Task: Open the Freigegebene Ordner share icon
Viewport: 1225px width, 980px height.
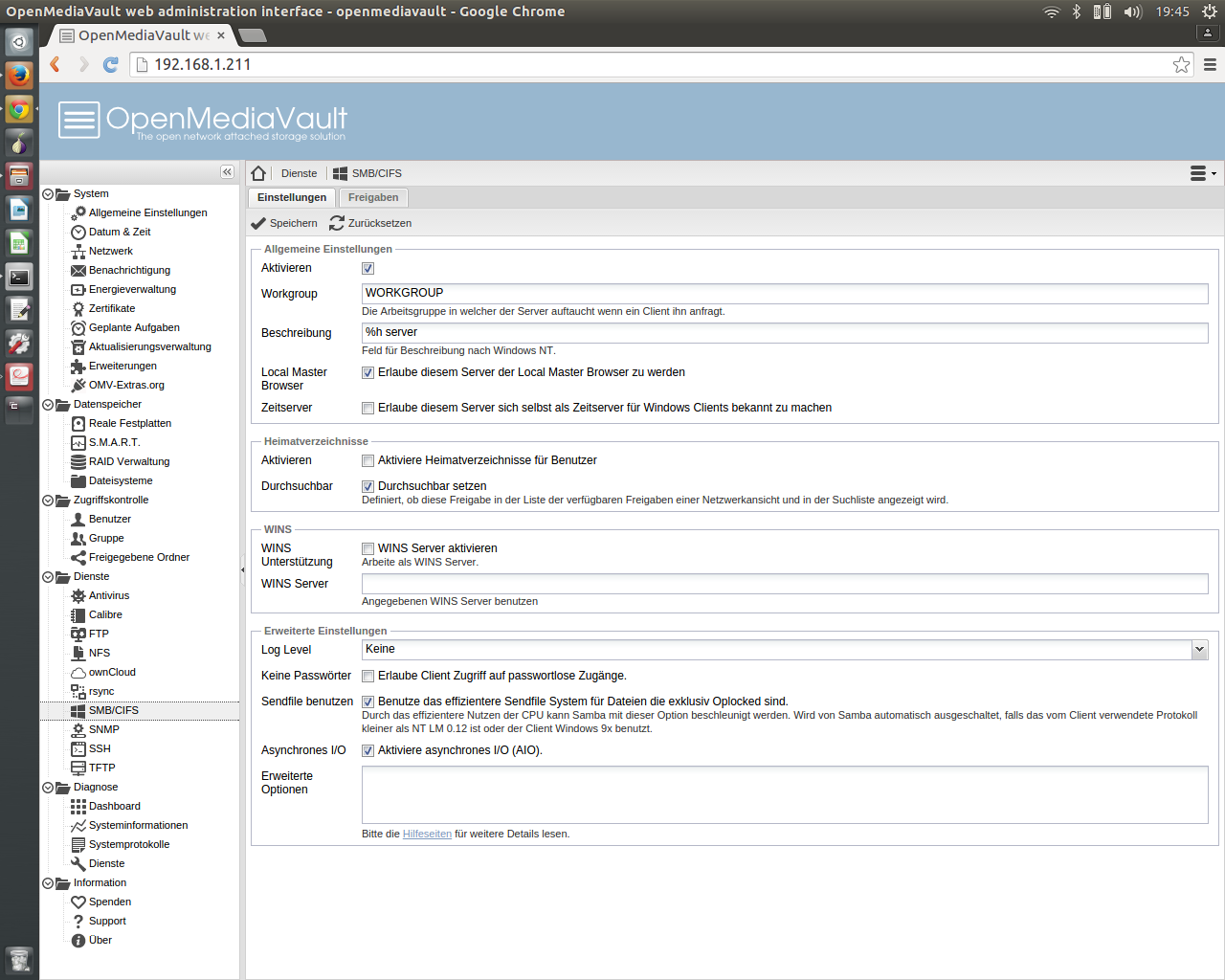Action: click(x=78, y=557)
